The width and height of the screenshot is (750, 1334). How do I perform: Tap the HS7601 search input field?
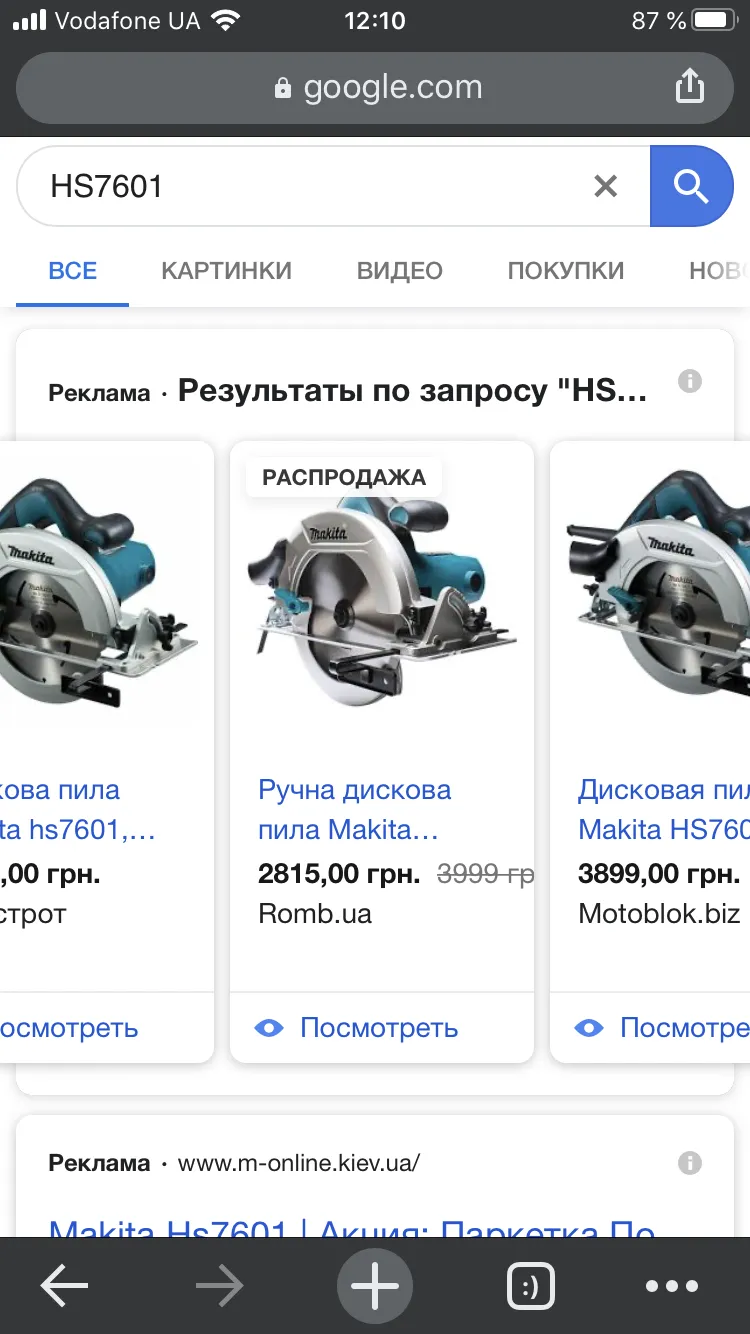[310, 186]
